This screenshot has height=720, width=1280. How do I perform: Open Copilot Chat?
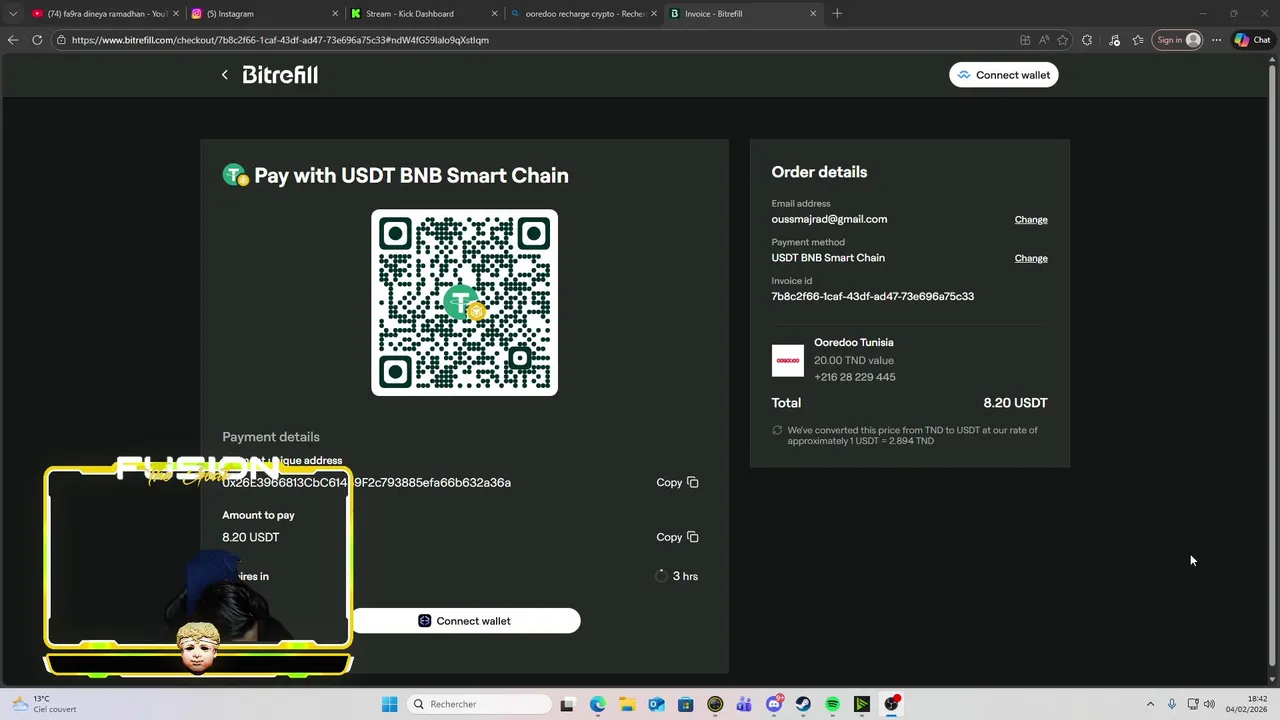(1252, 40)
